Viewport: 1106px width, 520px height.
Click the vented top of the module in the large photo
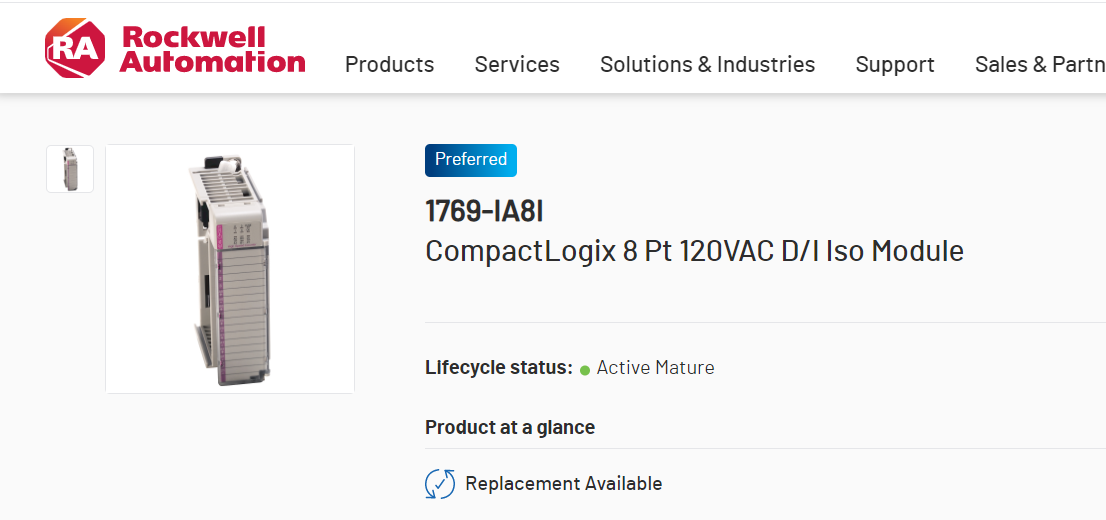click(225, 180)
